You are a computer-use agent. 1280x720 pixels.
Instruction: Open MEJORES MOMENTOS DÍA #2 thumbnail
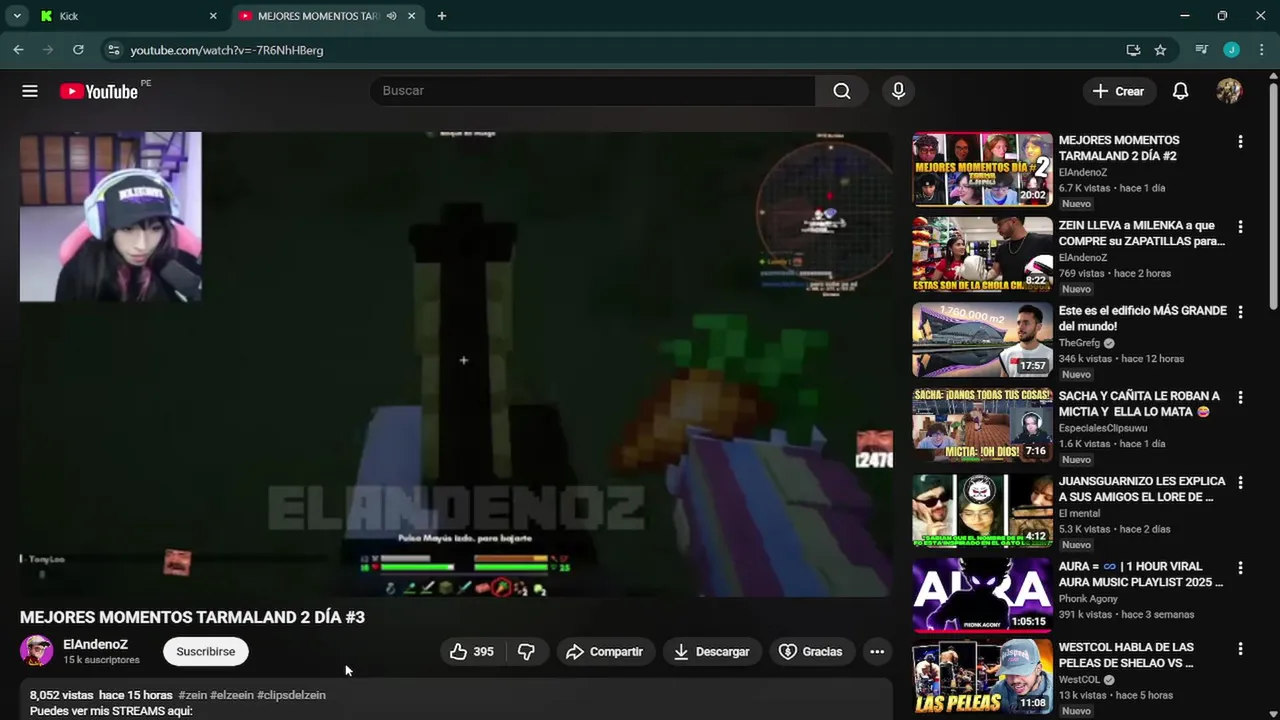[982, 169]
